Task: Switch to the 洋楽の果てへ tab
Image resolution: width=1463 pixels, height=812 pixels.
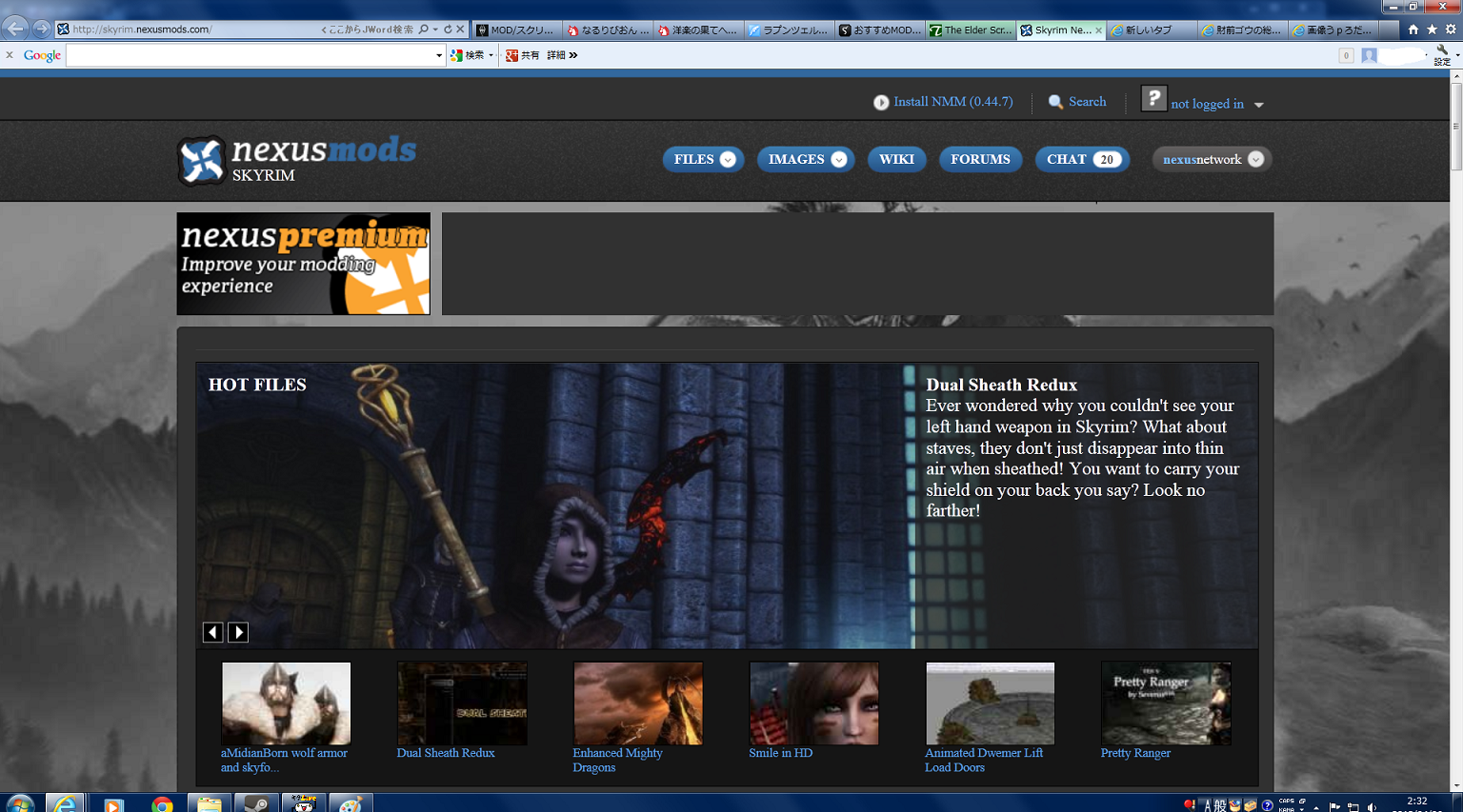Action: coord(699,30)
